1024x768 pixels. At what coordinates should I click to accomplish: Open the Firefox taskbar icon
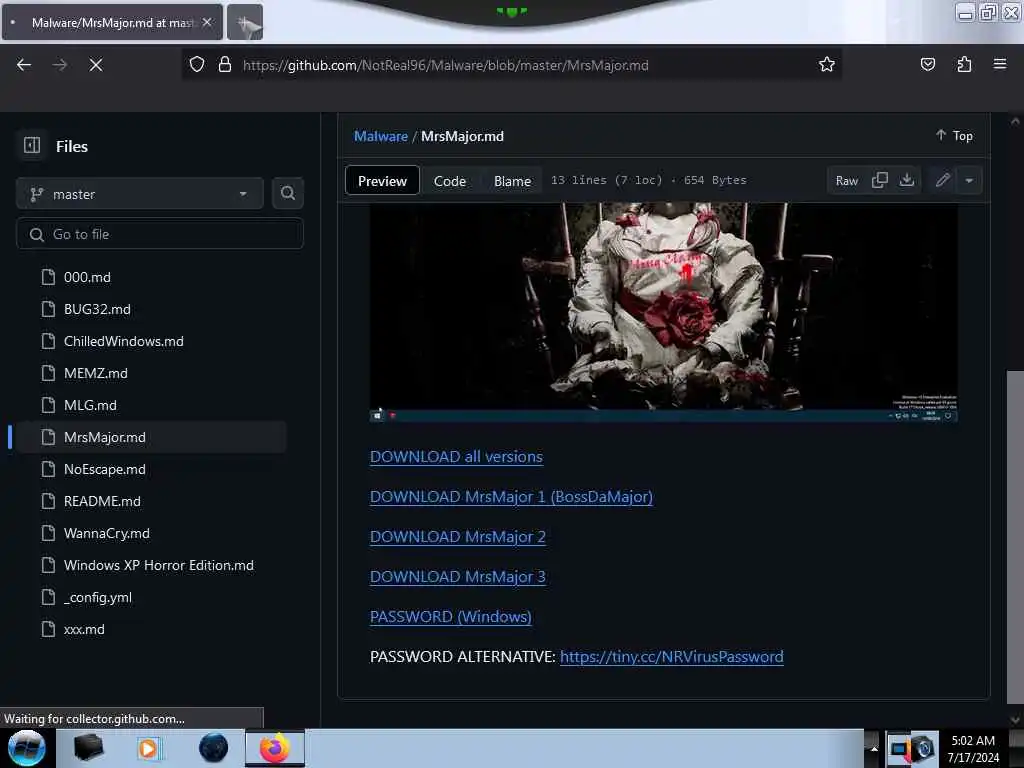tap(275, 748)
